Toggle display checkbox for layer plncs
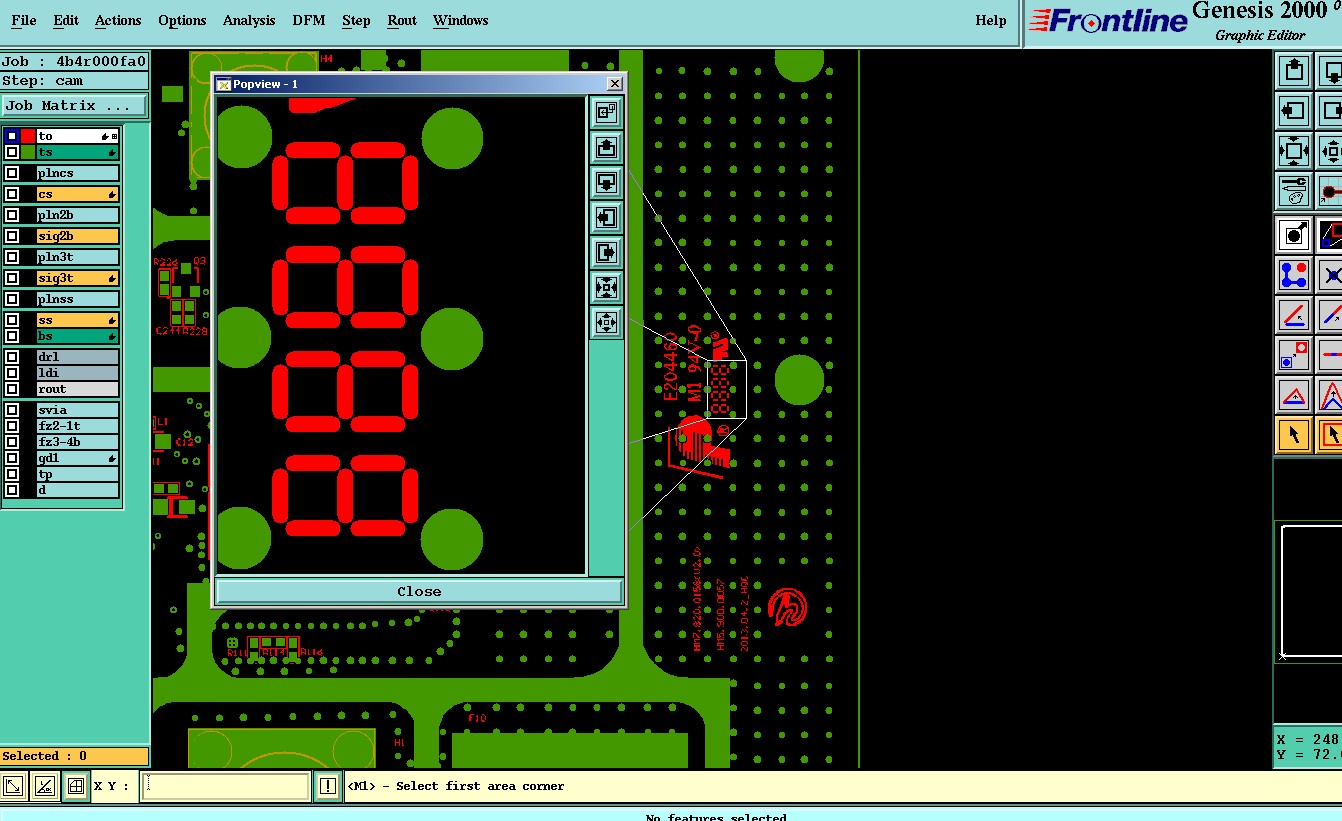 [x=12, y=173]
